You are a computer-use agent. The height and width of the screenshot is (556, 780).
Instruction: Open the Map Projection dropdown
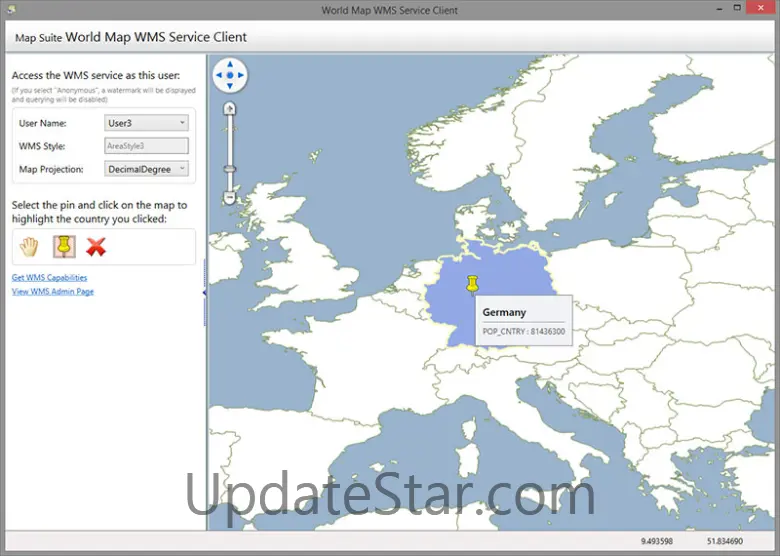146,169
